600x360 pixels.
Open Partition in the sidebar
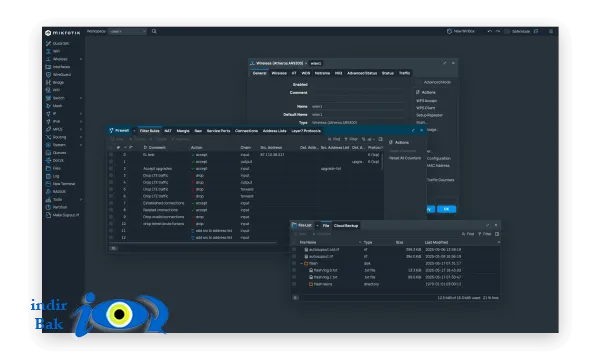tap(57, 207)
